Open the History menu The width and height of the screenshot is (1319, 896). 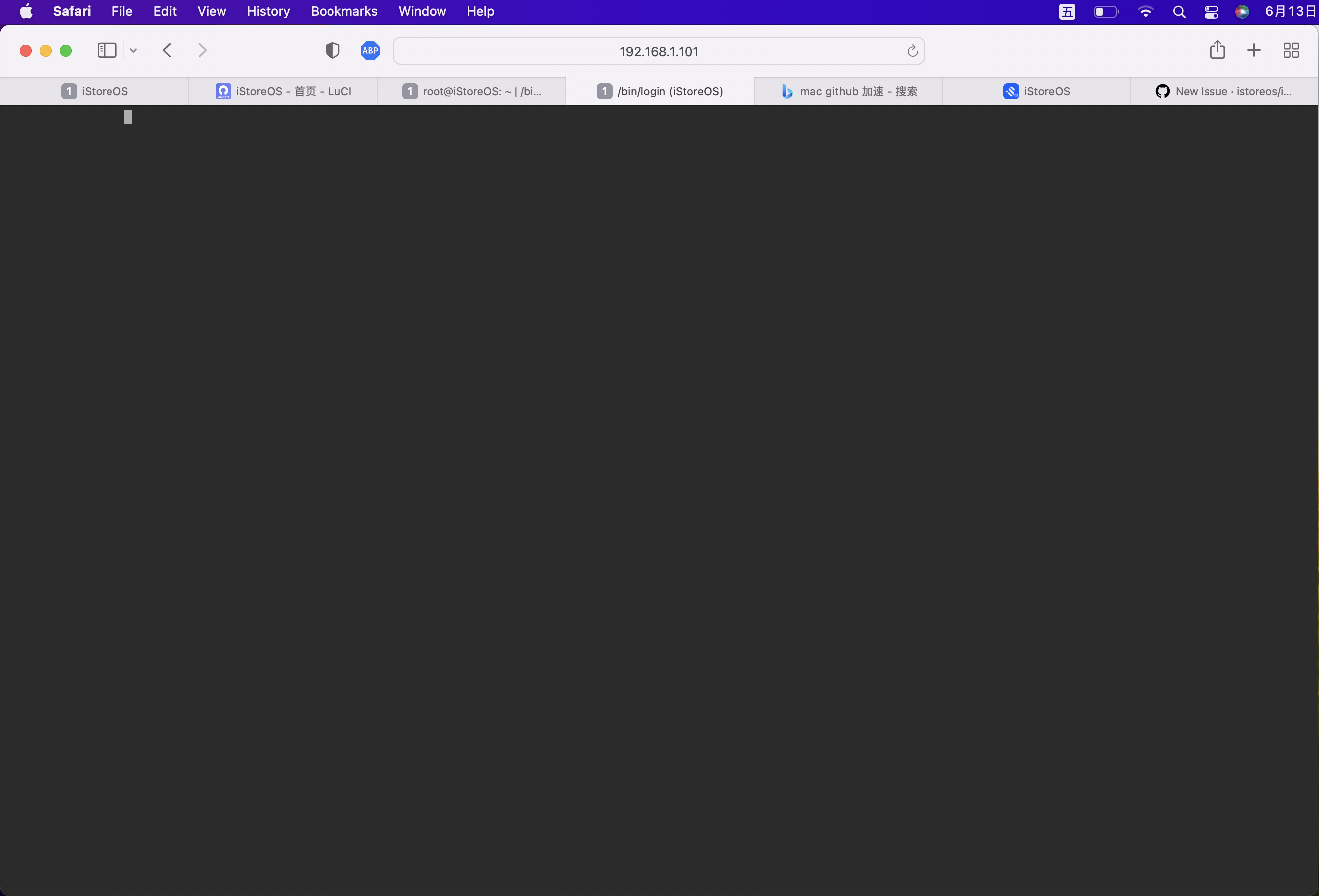click(x=268, y=11)
